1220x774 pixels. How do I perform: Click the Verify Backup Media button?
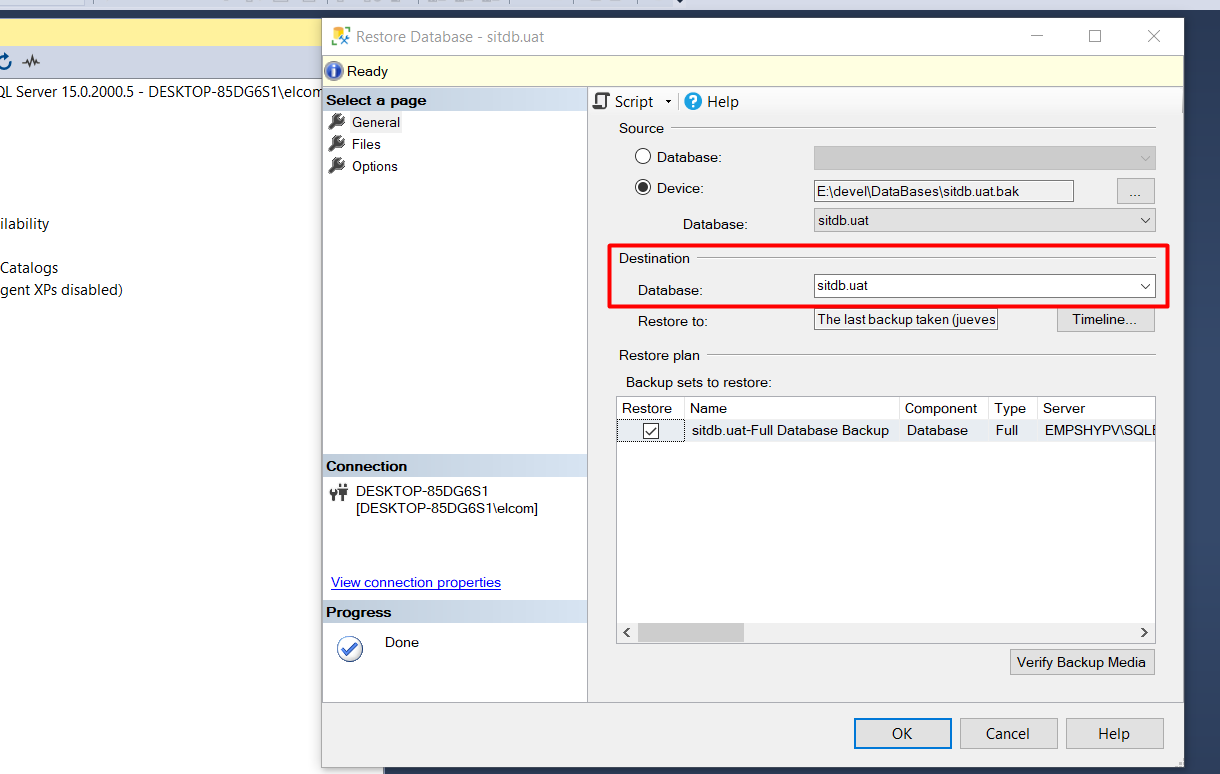pyautogui.click(x=1081, y=662)
